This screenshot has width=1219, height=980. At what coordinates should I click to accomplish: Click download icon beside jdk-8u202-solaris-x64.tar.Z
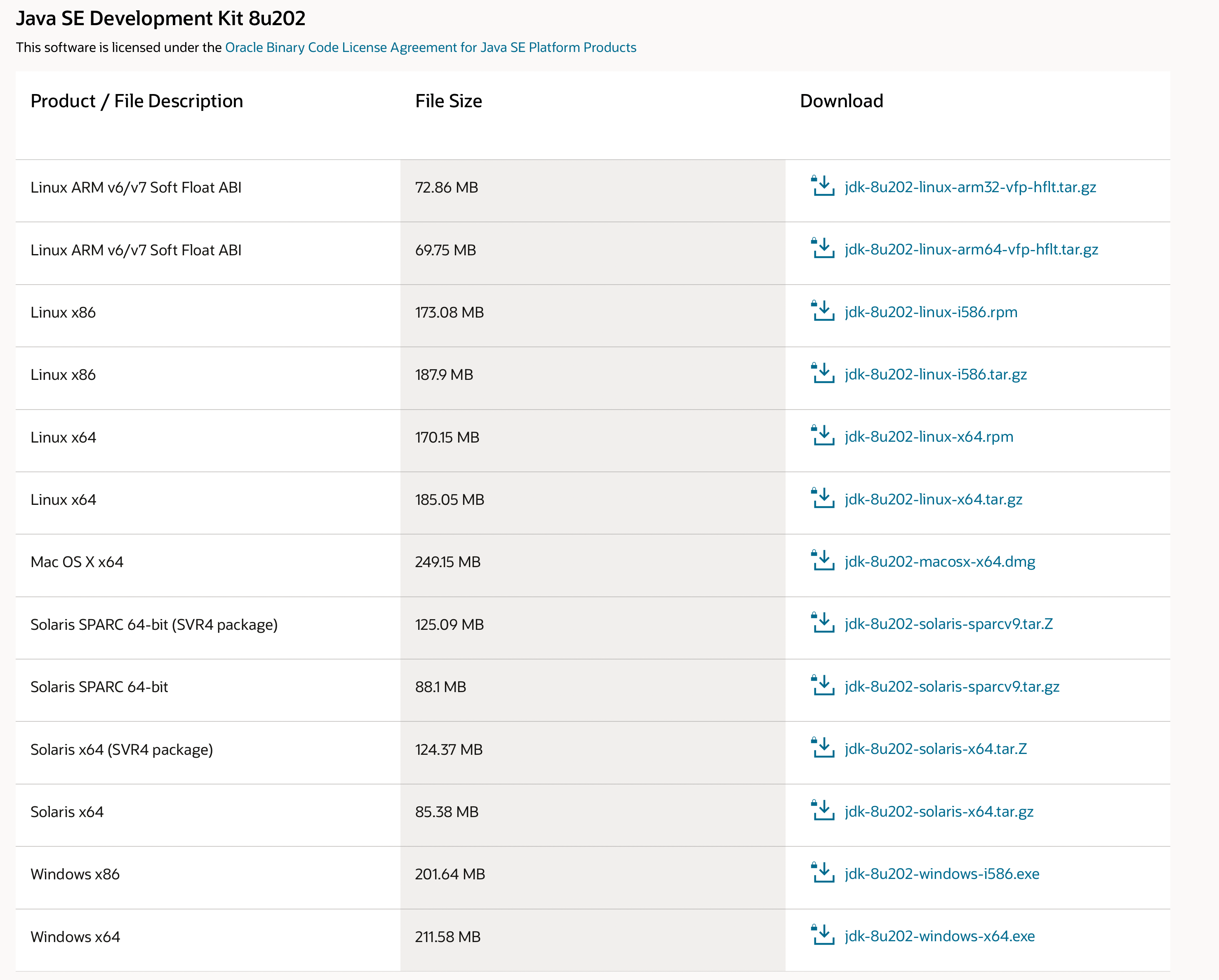823,748
